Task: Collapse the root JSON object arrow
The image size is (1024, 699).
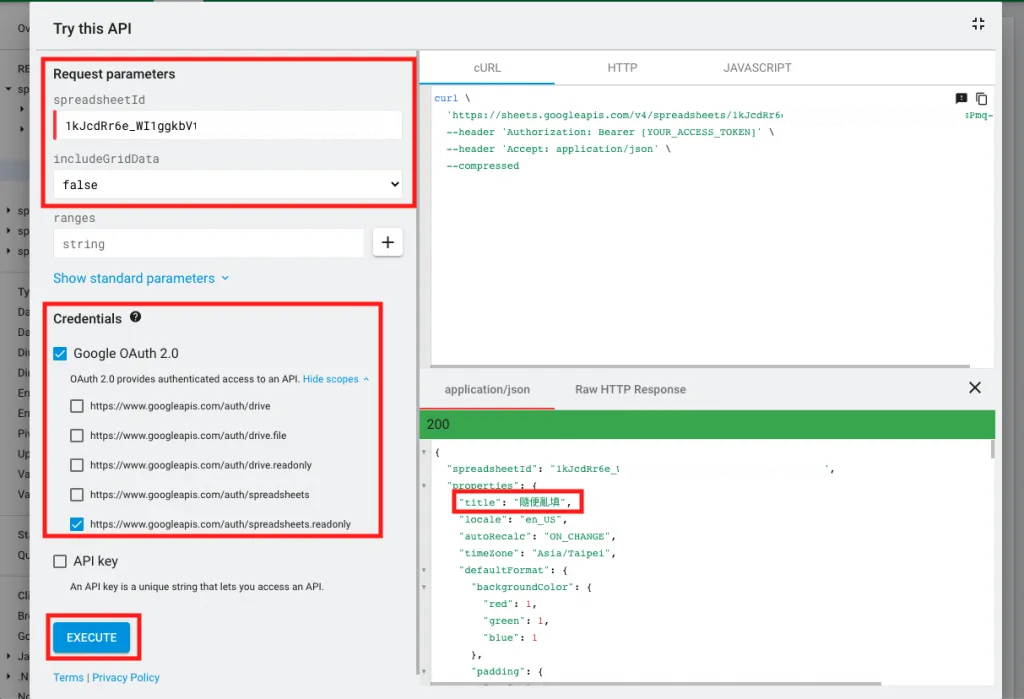Action: tap(424, 452)
